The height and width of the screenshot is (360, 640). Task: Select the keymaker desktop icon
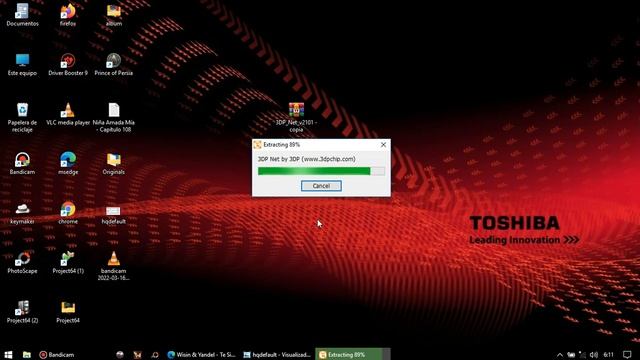coord(22,213)
